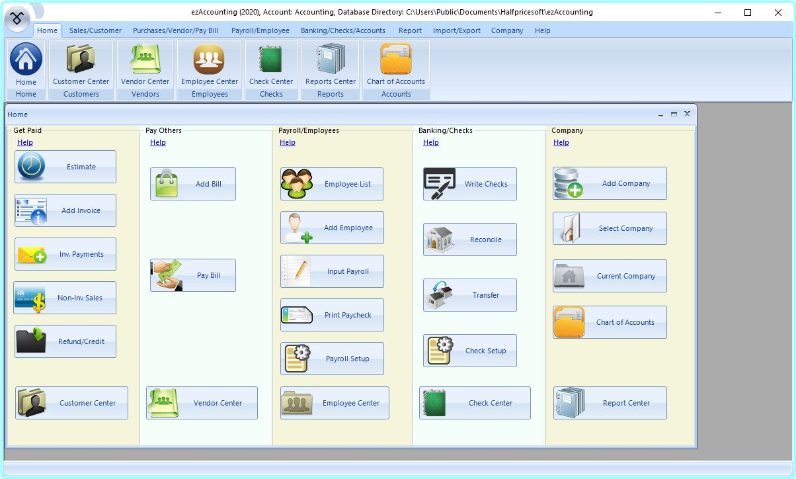The height and width of the screenshot is (479, 796).
Task: Click the application logo in the title bar
Action: tap(17, 19)
